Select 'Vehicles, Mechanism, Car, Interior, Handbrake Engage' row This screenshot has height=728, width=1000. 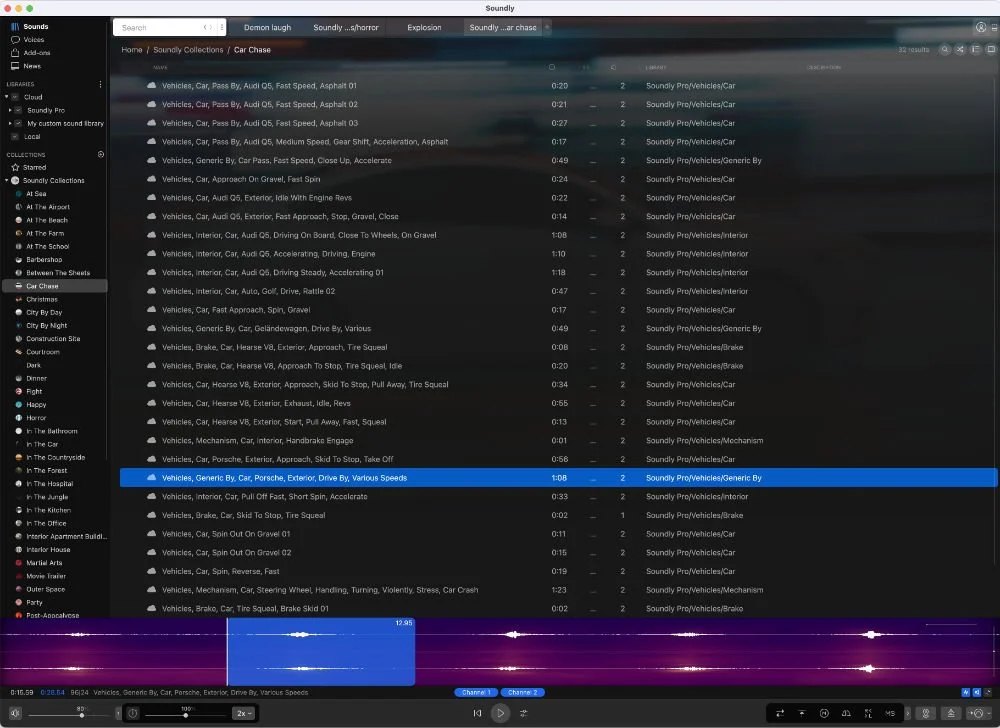click(558, 440)
